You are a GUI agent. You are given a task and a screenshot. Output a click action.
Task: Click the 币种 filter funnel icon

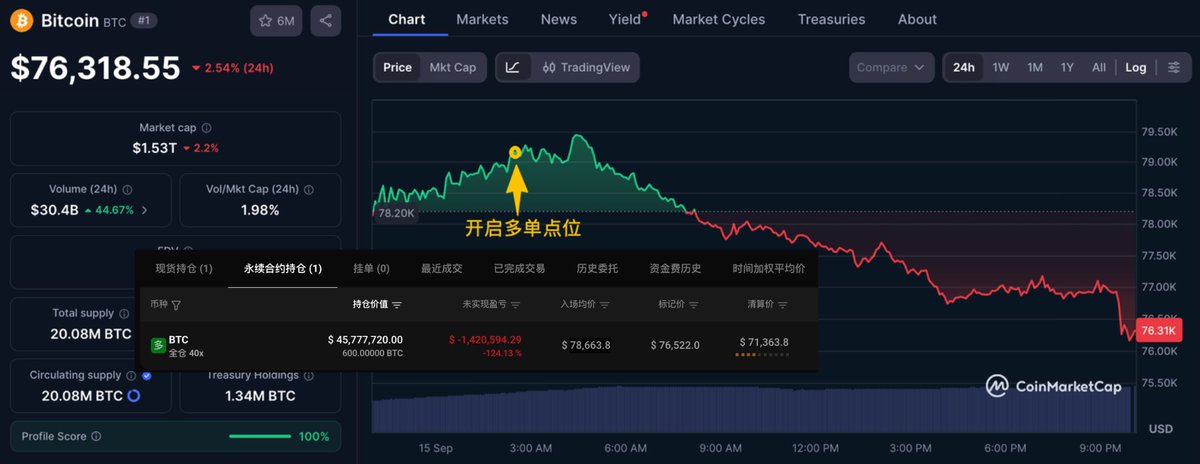(x=177, y=304)
